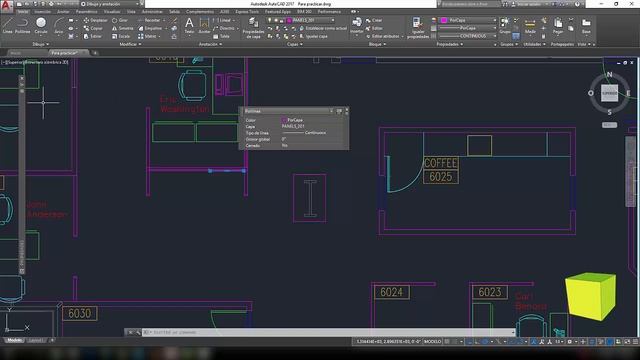
Task: Toggle MODELO space button in status bar
Action: pos(433,341)
